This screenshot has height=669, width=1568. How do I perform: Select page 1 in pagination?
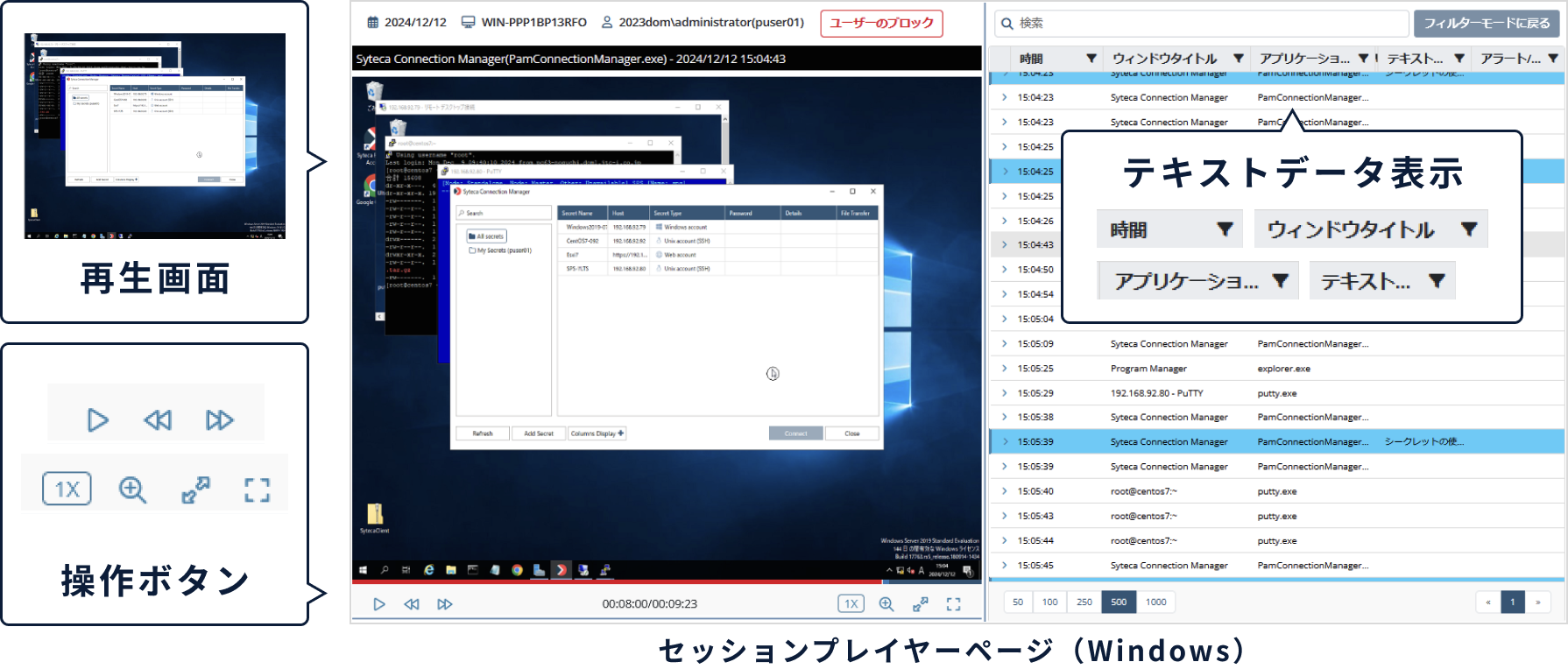pyautogui.click(x=1513, y=602)
